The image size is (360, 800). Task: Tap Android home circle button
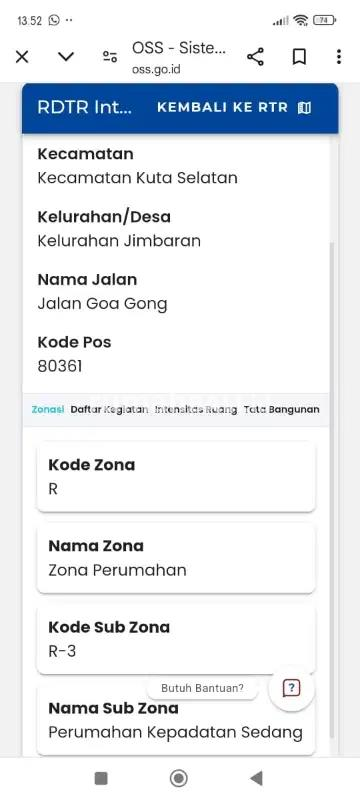point(178,778)
